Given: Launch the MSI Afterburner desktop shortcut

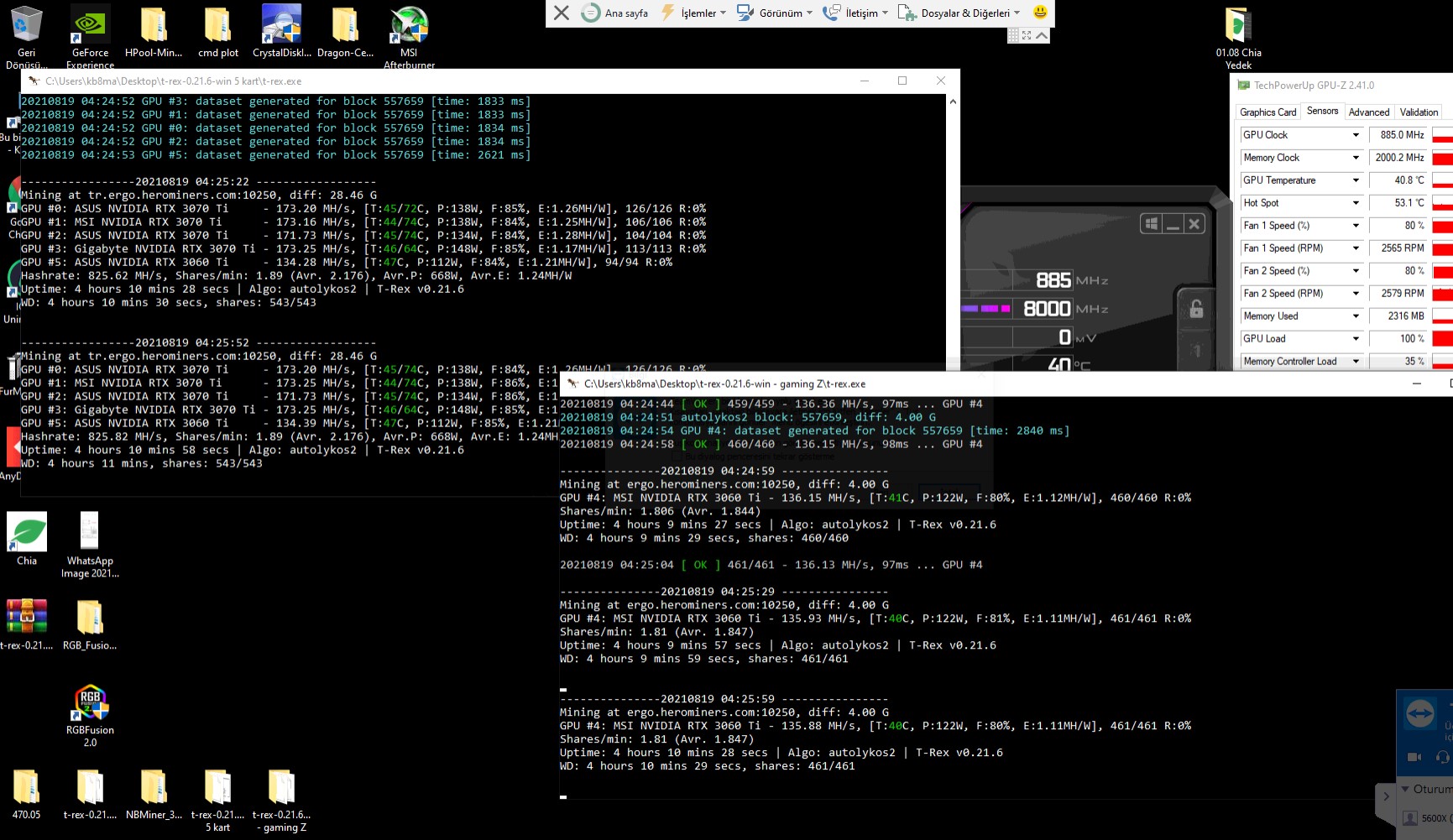Looking at the screenshot, I should click(409, 35).
